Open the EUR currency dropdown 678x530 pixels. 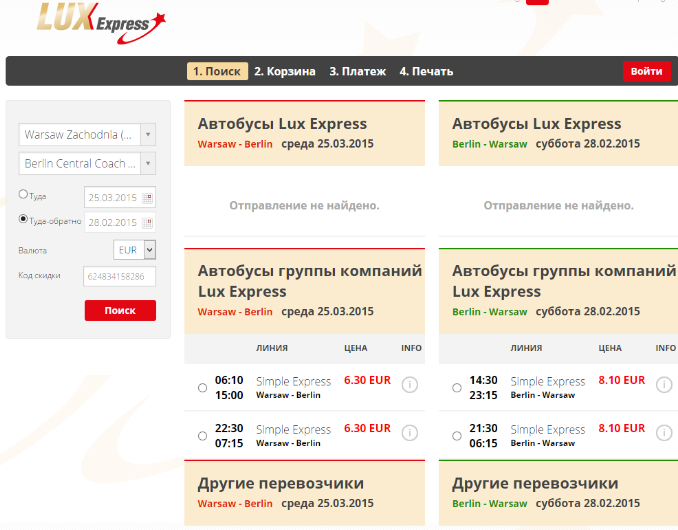coord(136,250)
